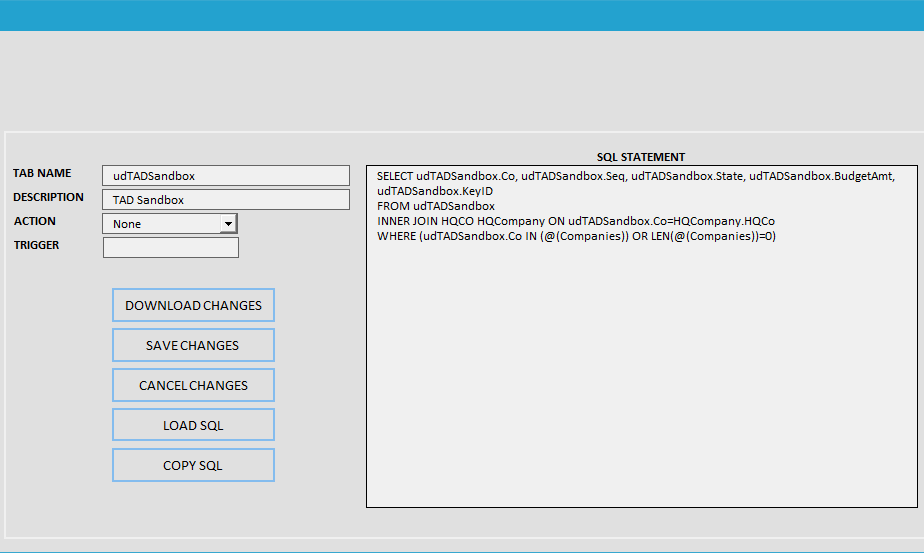Image resolution: width=924 pixels, height=553 pixels.
Task: Click the LOAD SQL button
Action: tap(193, 425)
